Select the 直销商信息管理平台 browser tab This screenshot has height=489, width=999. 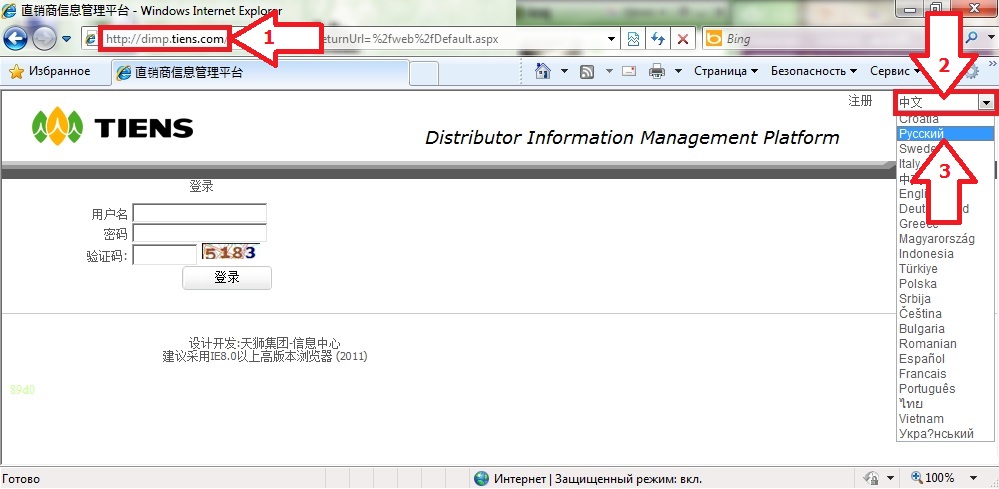260,73
